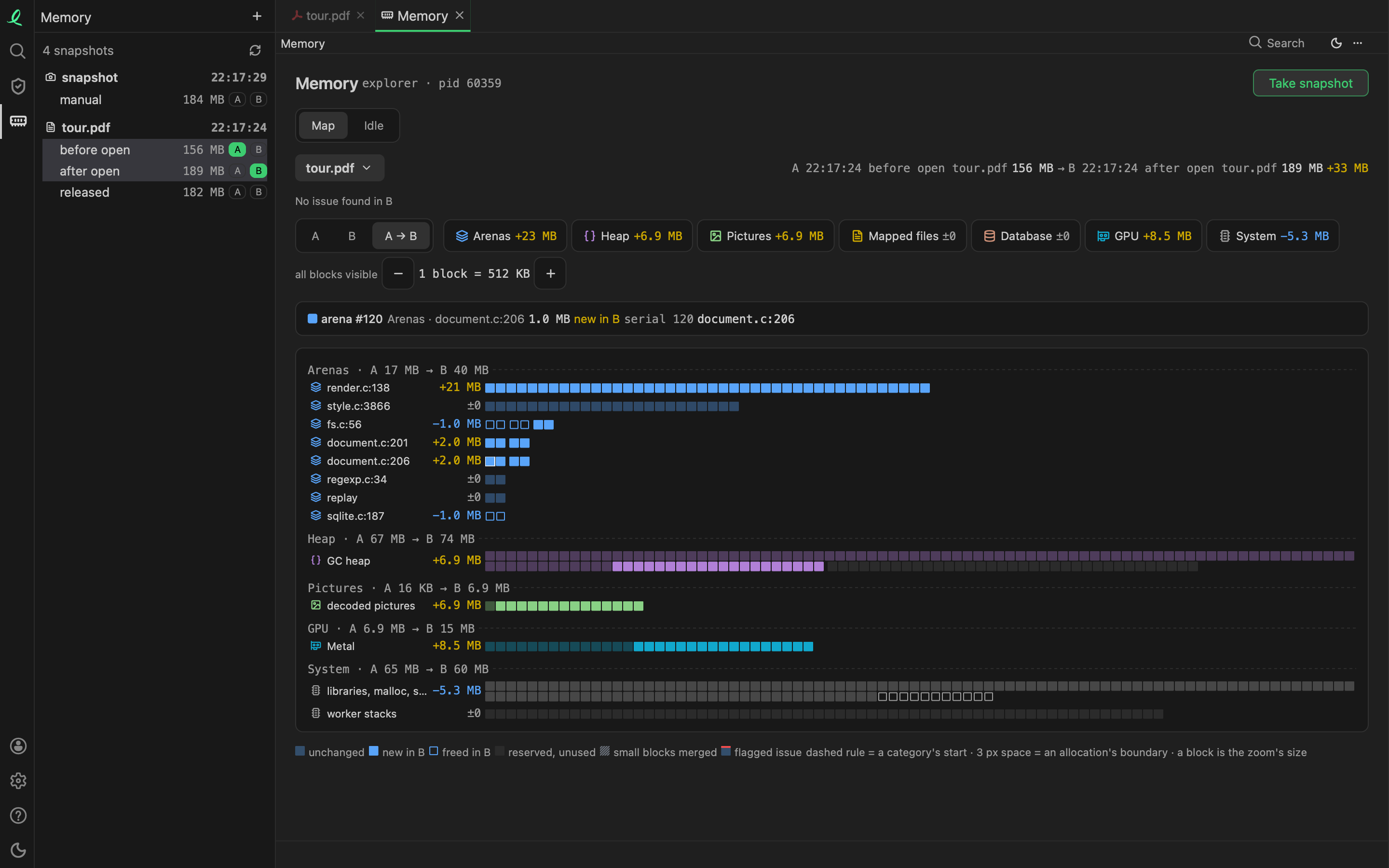1389x868 pixels.
Task: Filter by GPU +8.5 MB chip
Action: (x=1144, y=236)
